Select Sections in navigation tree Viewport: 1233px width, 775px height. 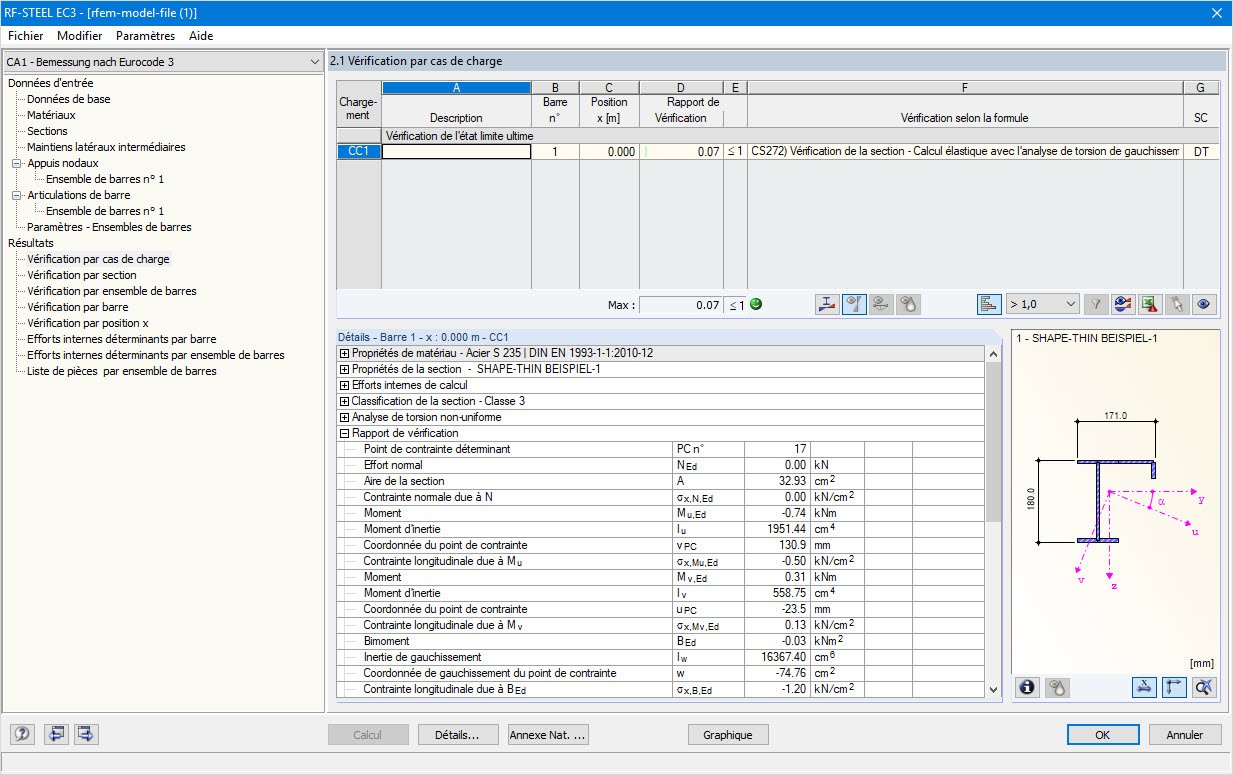(x=48, y=131)
